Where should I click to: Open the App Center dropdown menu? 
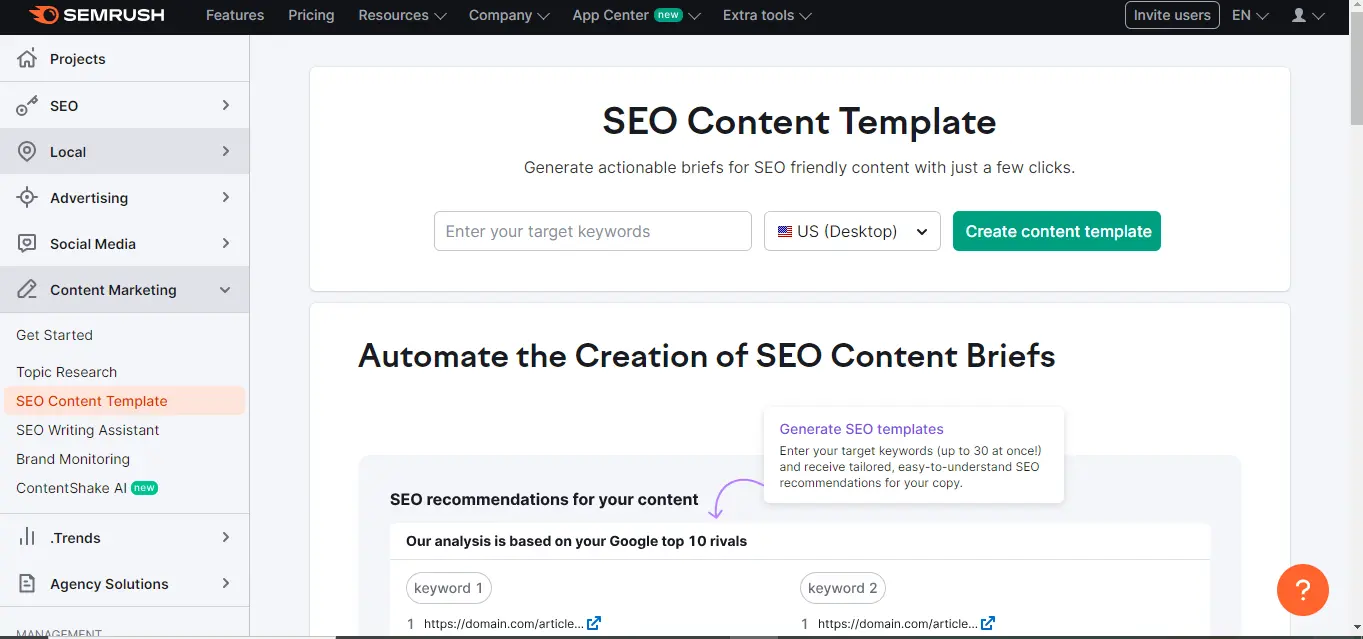[x=637, y=15]
